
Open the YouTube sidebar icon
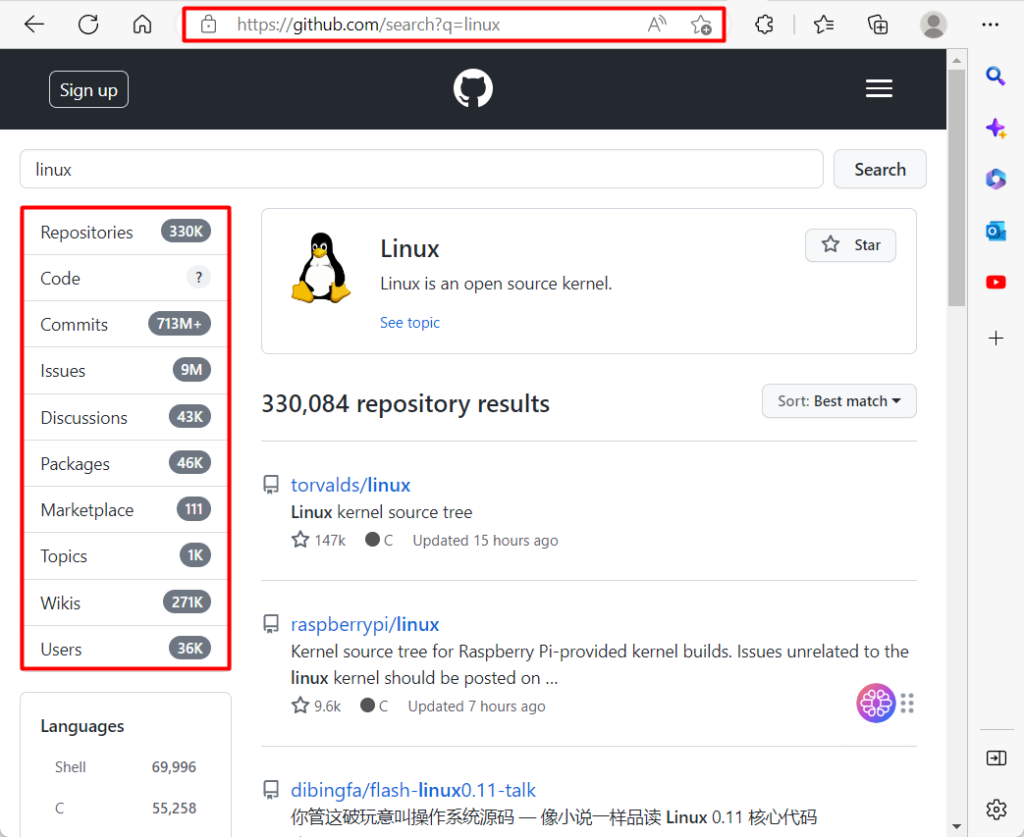[995, 282]
